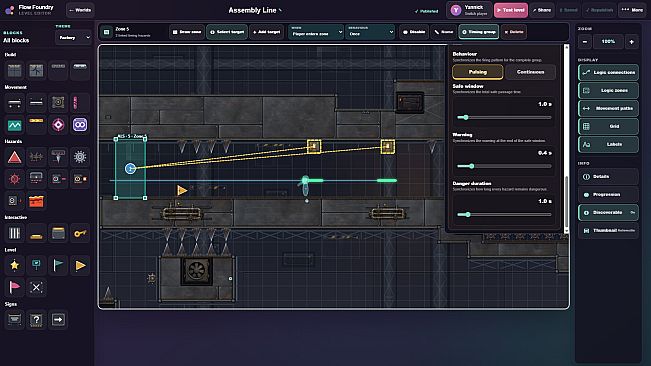
Task: Select the right-arrow sign block
Action: pyautogui.click(x=58, y=320)
